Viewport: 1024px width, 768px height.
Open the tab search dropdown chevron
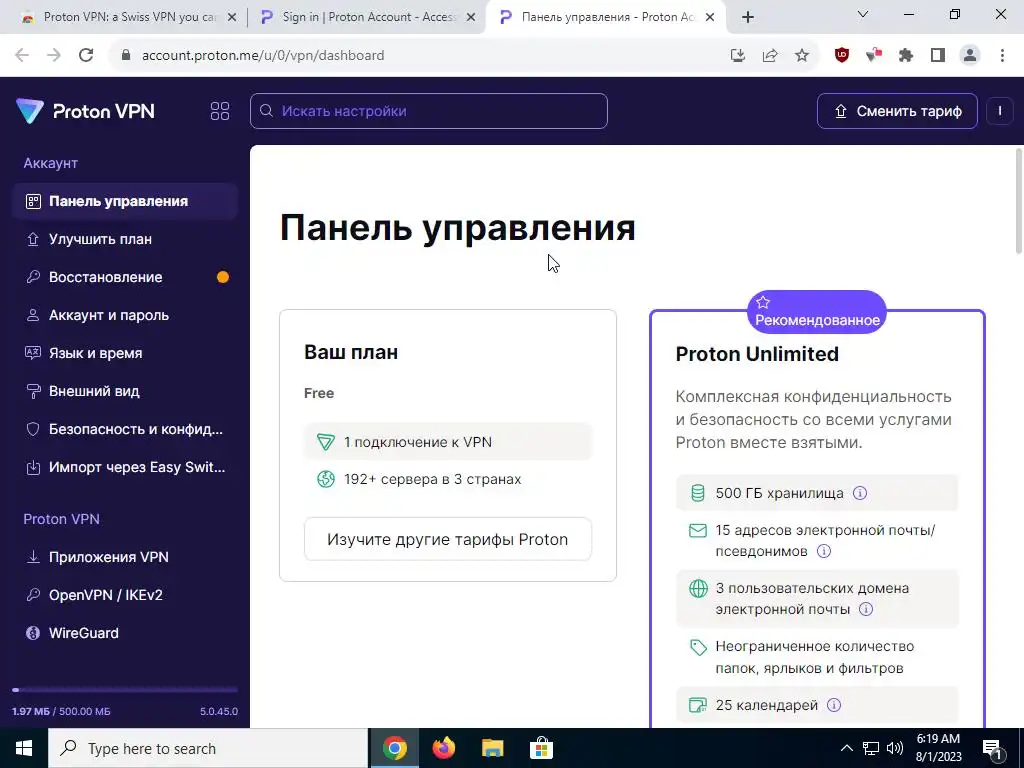(863, 14)
